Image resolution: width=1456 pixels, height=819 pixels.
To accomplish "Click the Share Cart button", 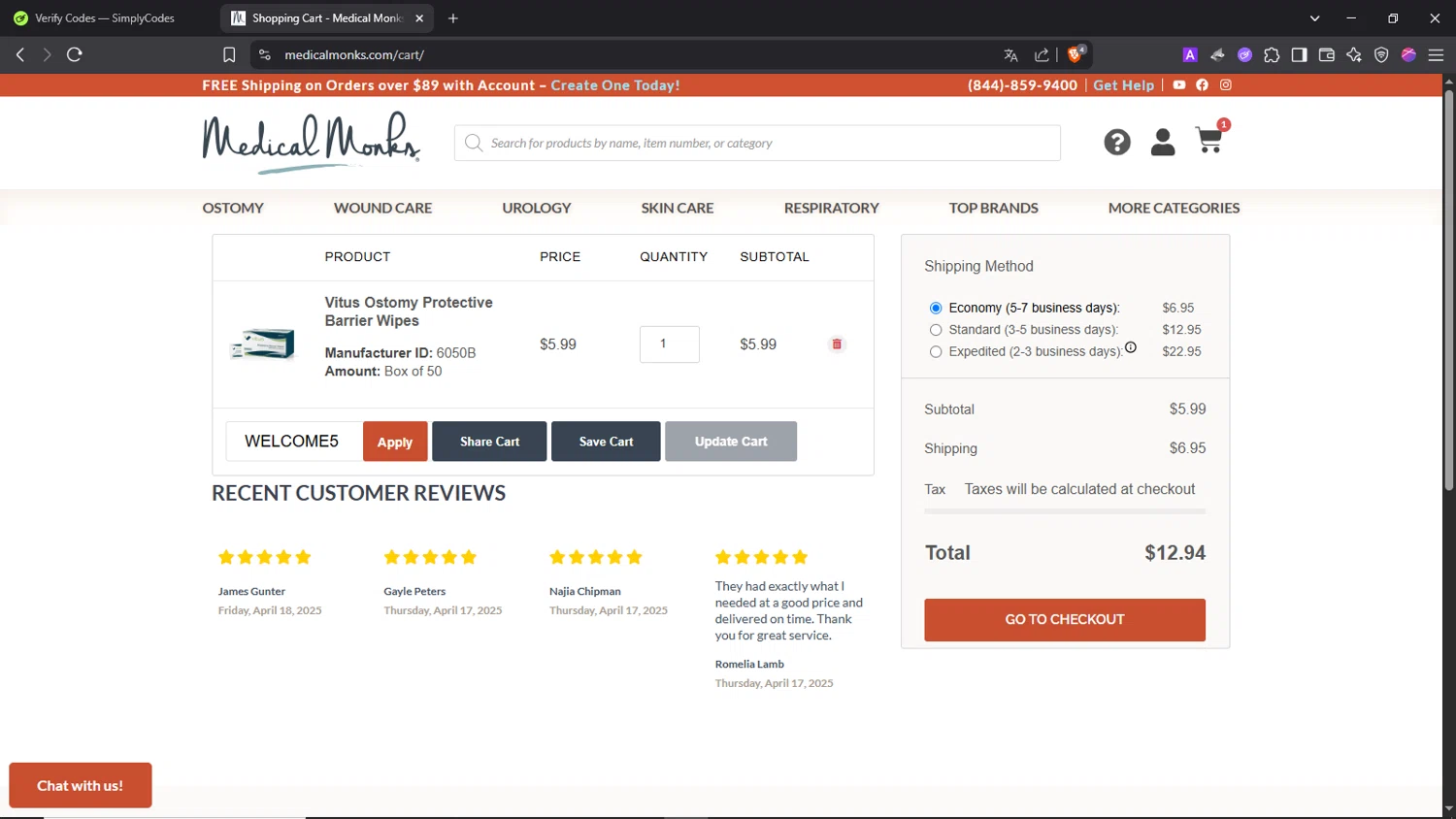I will pos(489,442).
